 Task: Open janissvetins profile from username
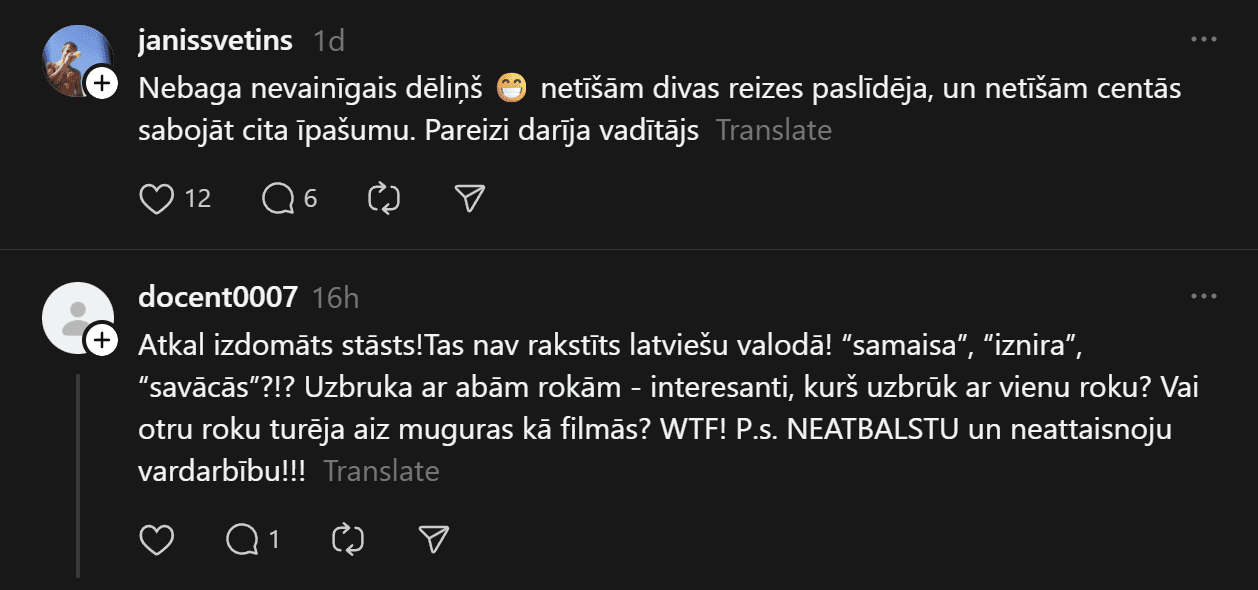coord(215,40)
